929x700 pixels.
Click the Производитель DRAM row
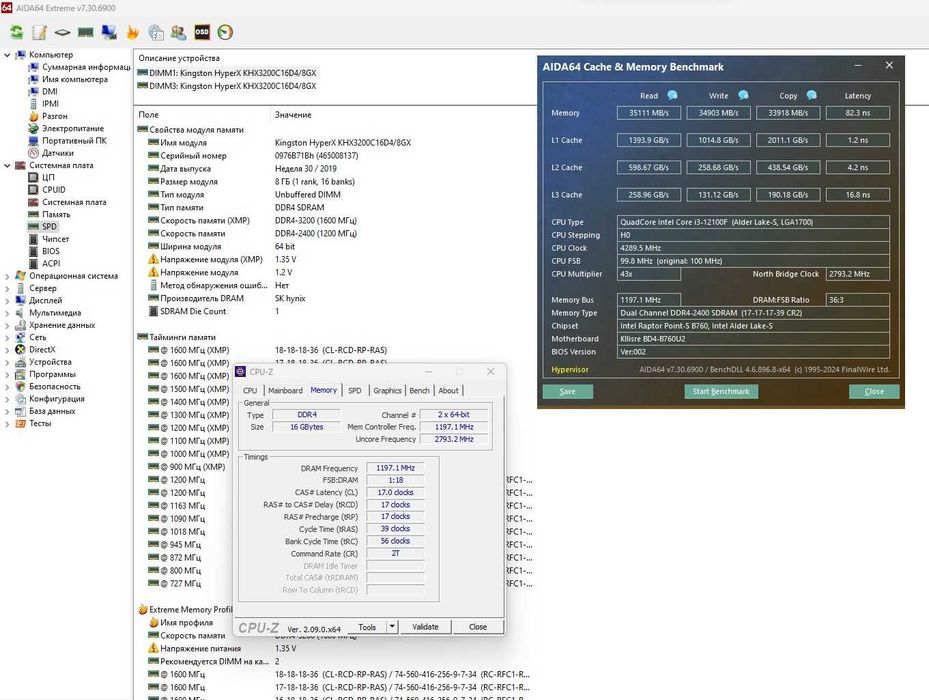226,298
